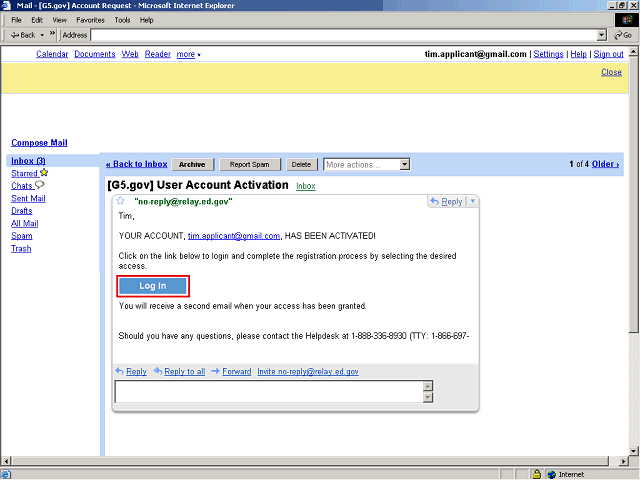Open the Help menu

[146, 20]
